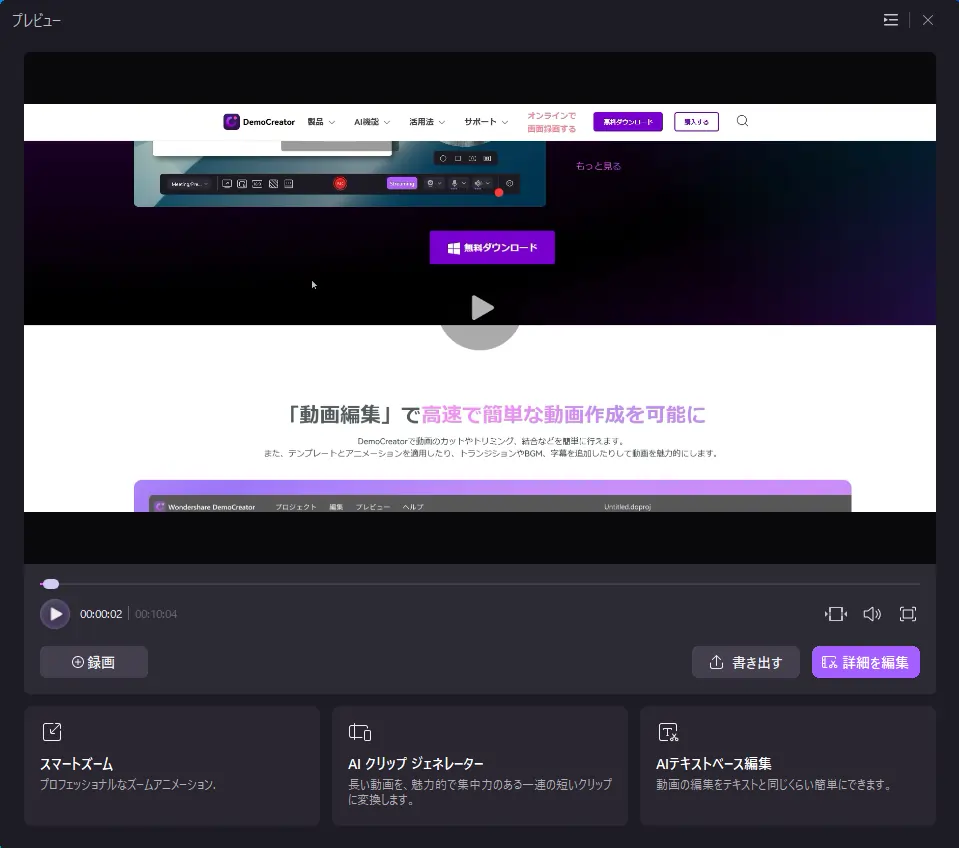Open the playlist panel icon in title bar
Viewport: 959px width, 848px height.
[x=890, y=20]
